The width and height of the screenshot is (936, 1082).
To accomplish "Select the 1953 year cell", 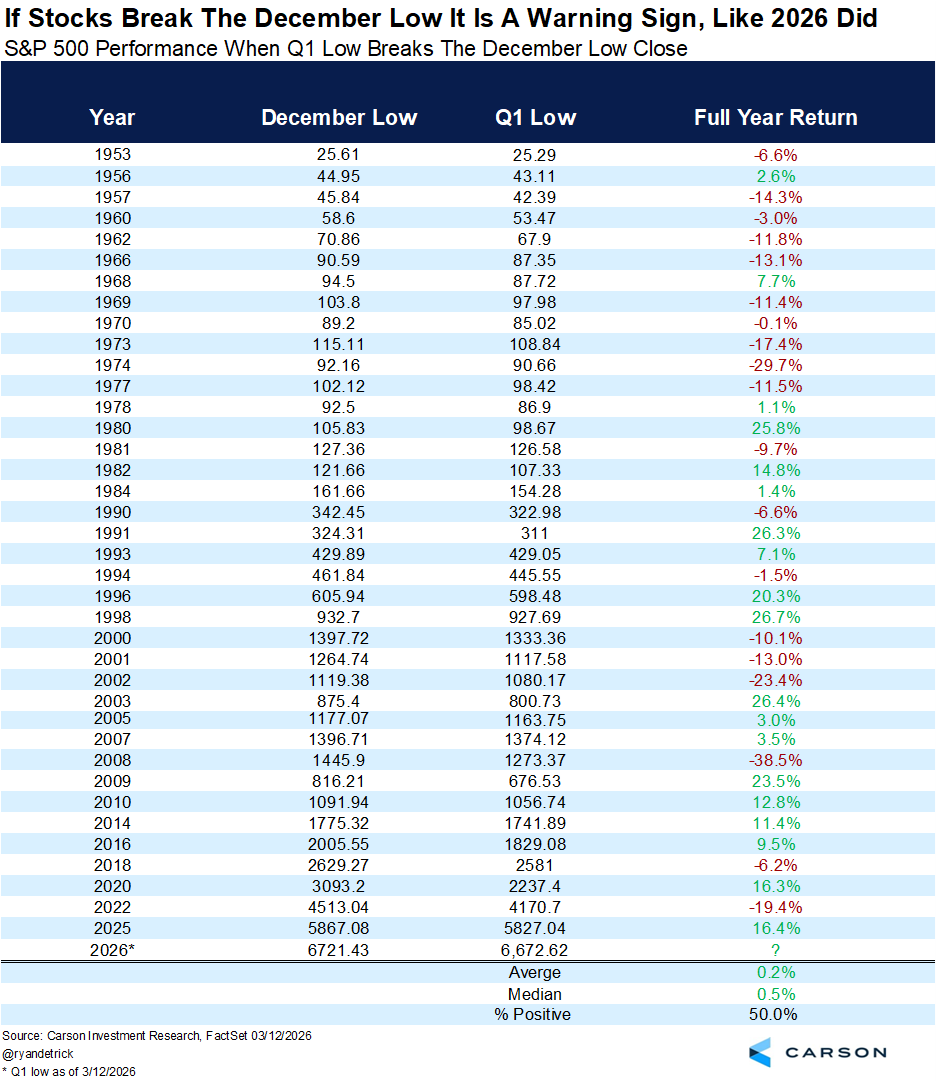I will tap(112, 155).
